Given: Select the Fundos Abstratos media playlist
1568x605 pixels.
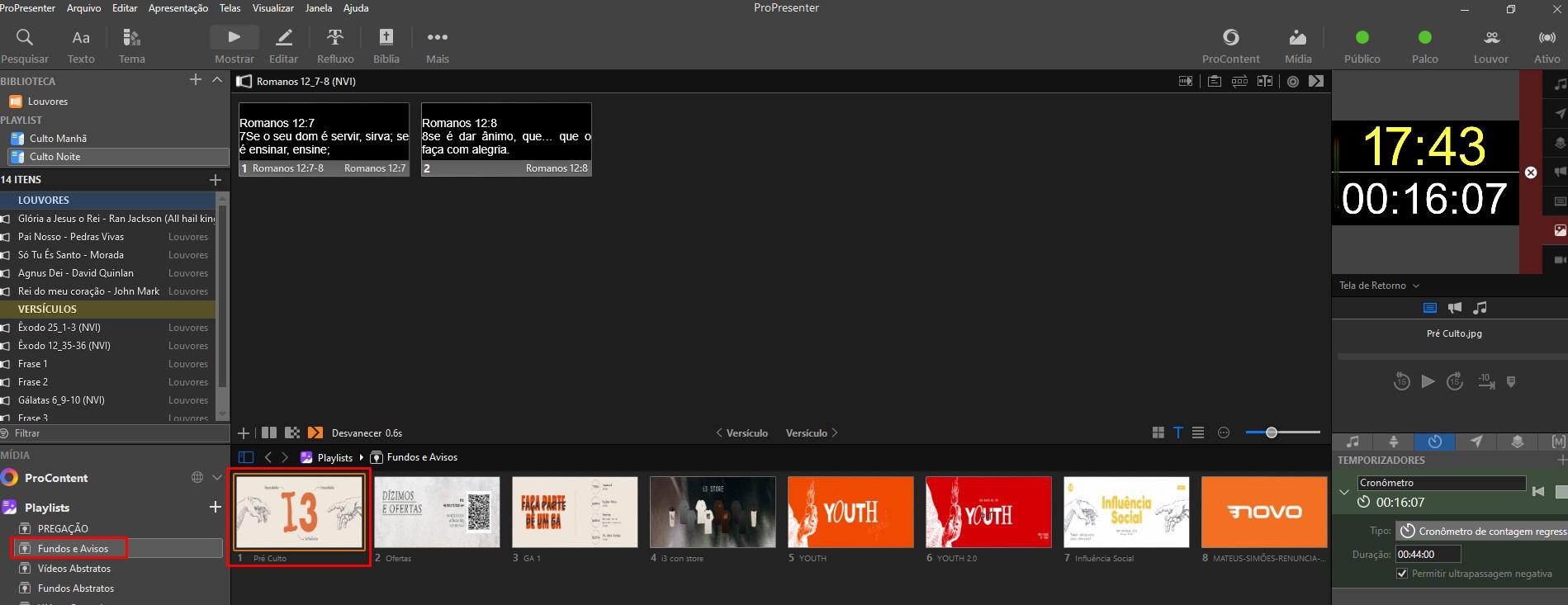Looking at the screenshot, I should pyautogui.click(x=76, y=588).
